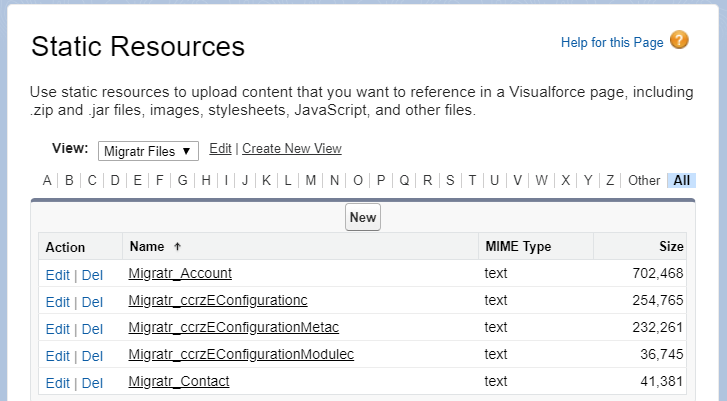
Task: Click size value 702,468
Action: point(658,274)
